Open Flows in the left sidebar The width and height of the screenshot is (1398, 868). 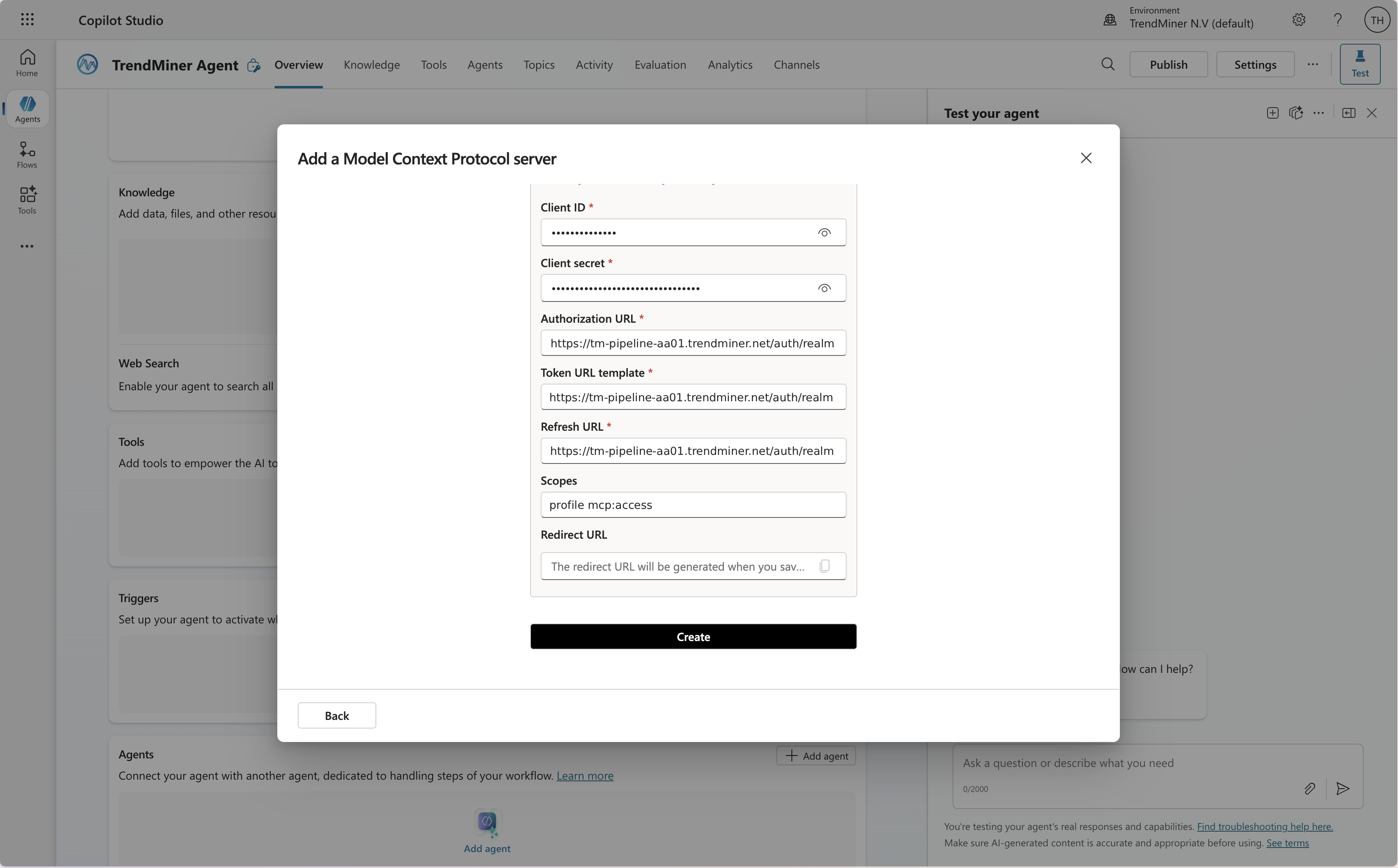pos(27,155)
